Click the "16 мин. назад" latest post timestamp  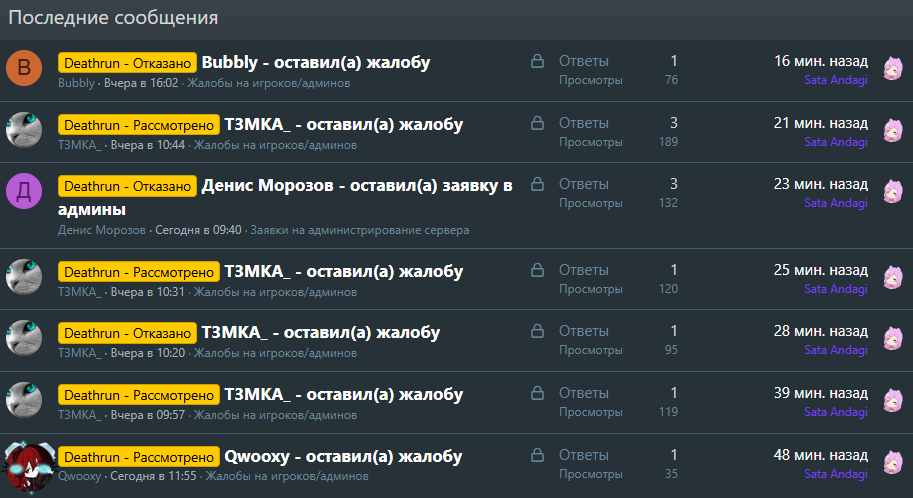pyautogui.click(x=820, y=61)
